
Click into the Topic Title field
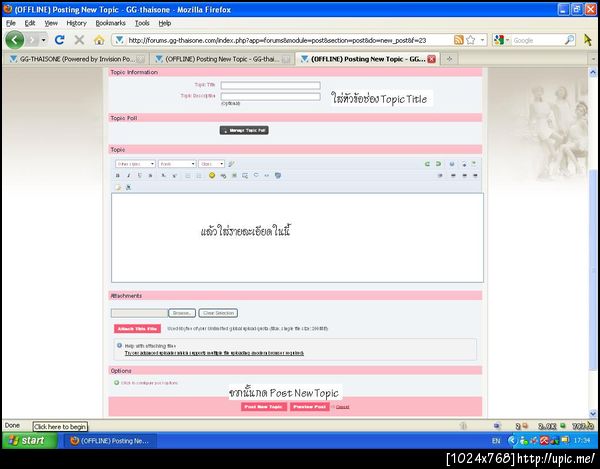[271, 85]
